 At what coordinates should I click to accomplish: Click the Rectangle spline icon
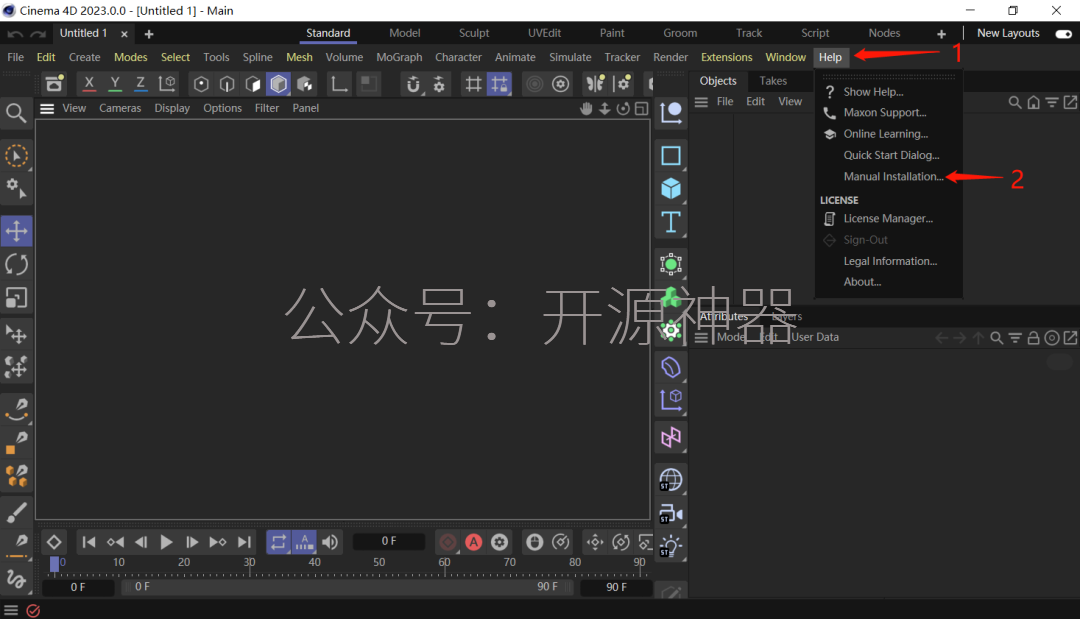[671, 156]
